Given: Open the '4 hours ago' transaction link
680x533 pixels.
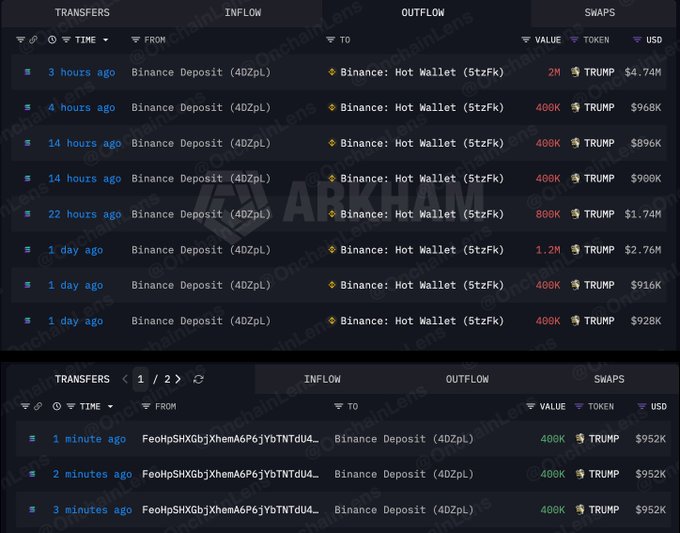Looking at the screenshot, I should click(x=82, y=108).
